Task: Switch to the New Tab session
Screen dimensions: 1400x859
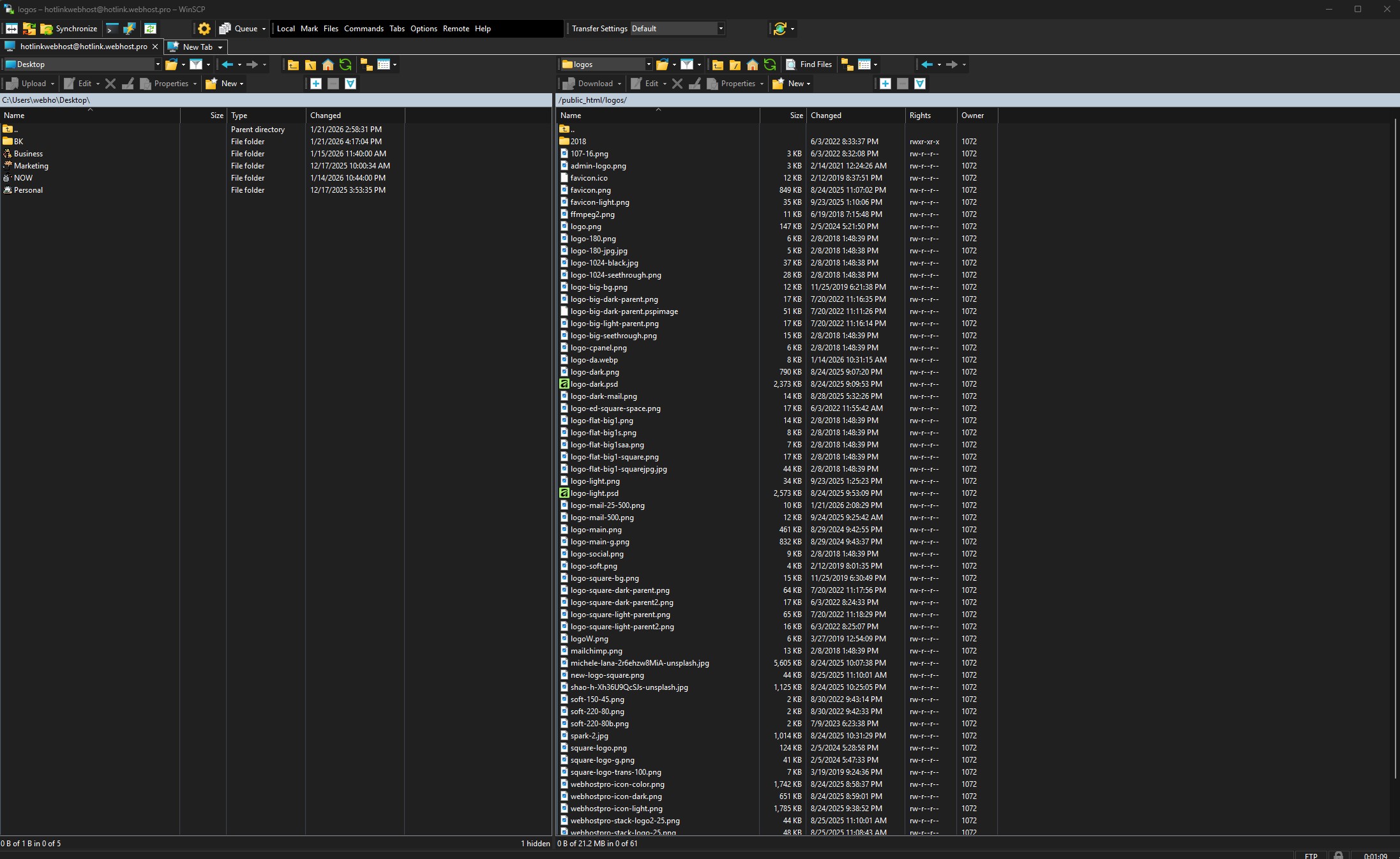Action: pos(195,47)
